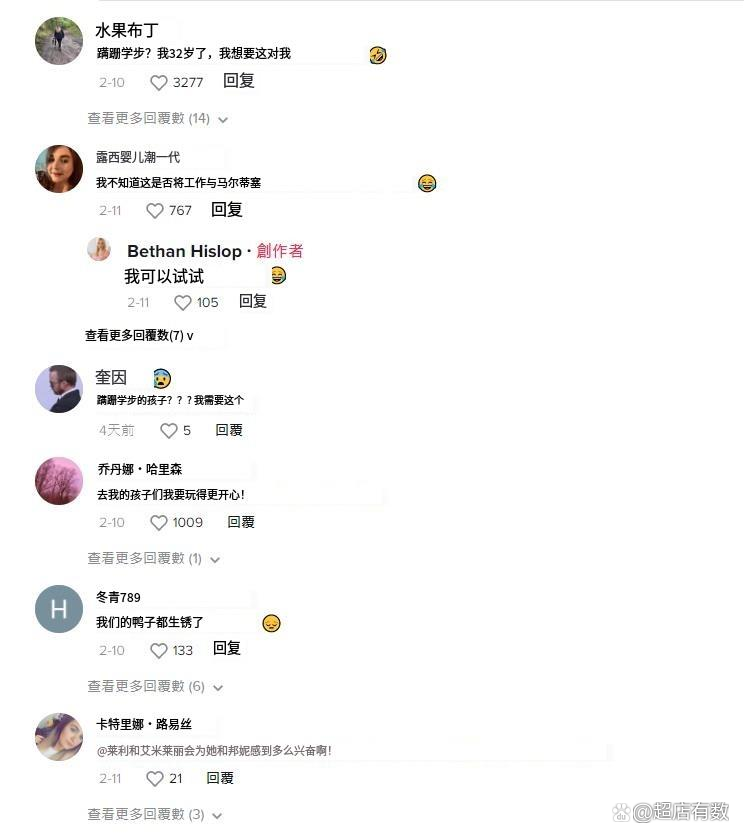Image resolution: width=744 pixels, height=838 pixels.
Task: Like 冬青789's comment with 133 likes
Action: point(159,650)
